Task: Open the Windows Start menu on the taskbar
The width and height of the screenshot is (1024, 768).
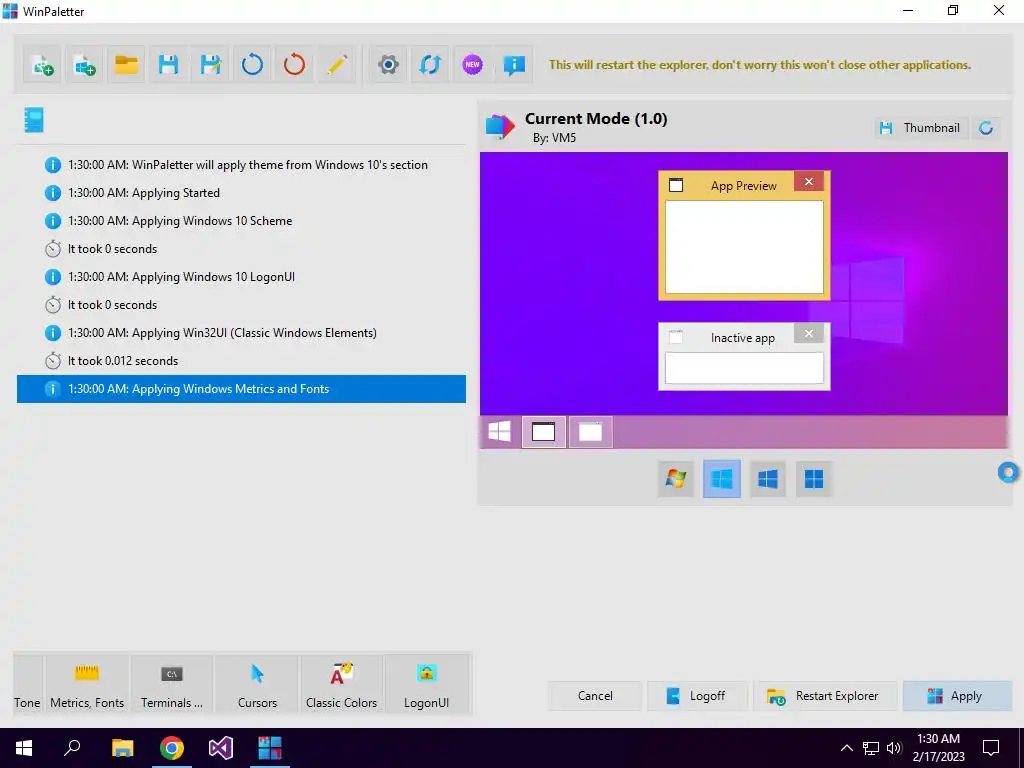Action: tap(24, 748)
